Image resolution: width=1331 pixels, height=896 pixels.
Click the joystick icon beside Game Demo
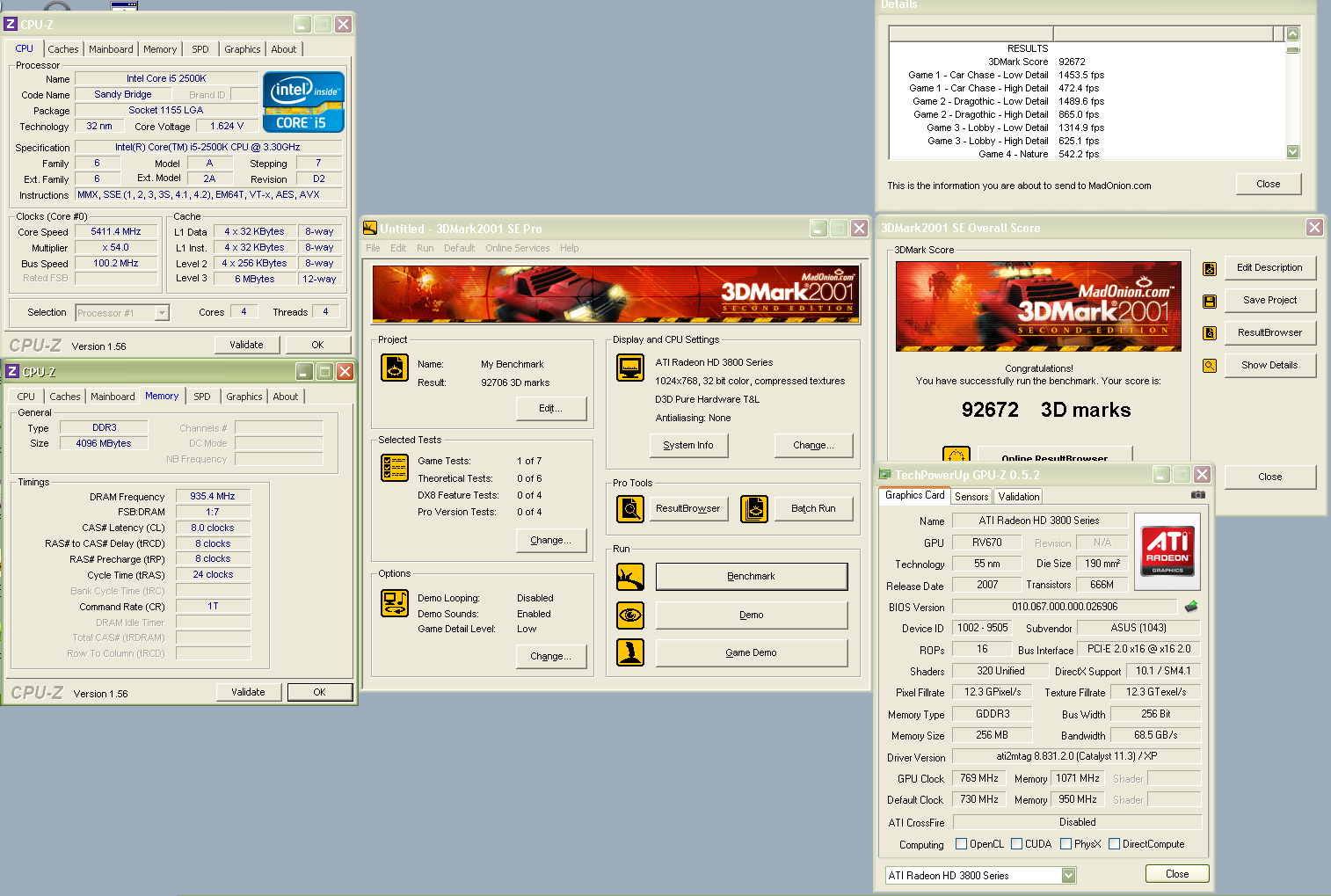click(x=630, y=652)
